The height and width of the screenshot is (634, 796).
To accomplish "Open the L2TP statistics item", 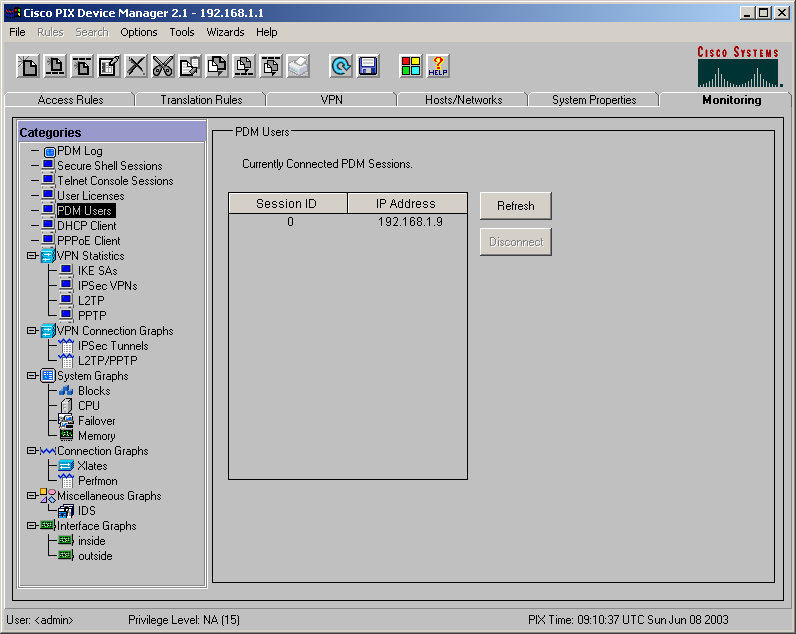I will [91, 301].
